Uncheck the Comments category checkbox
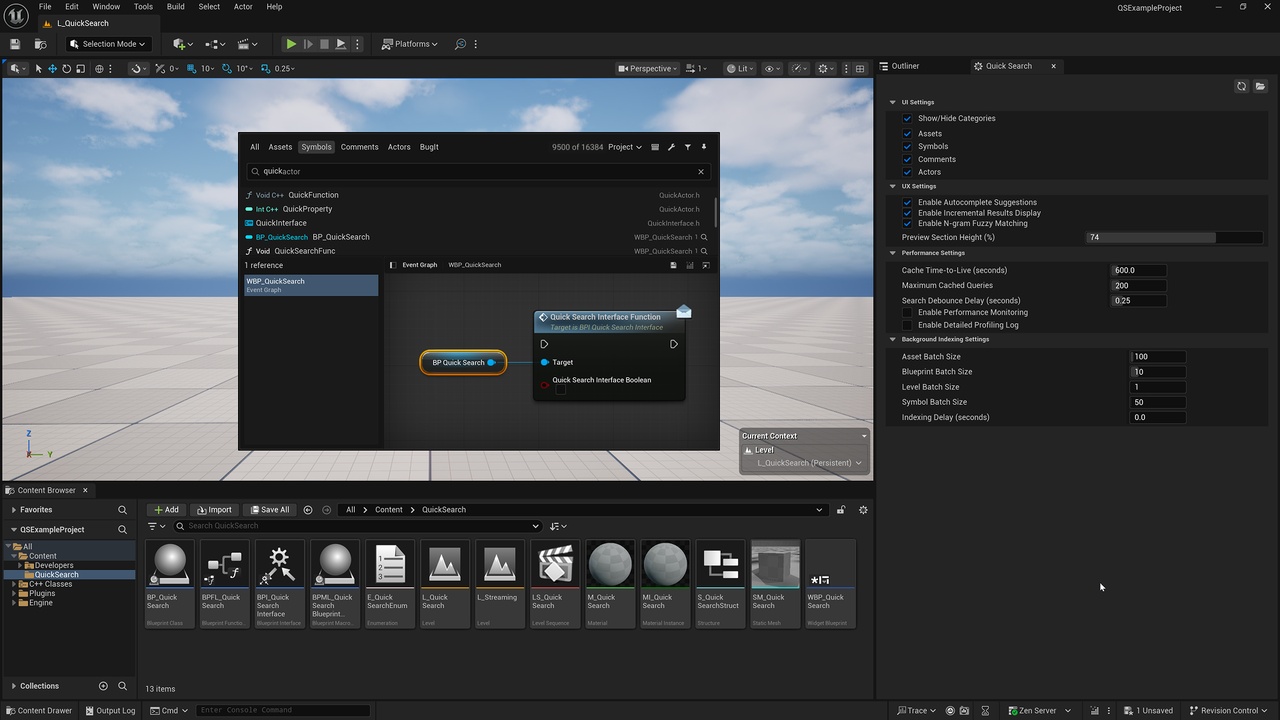The image size is (1280, 720). coord(907,159)
